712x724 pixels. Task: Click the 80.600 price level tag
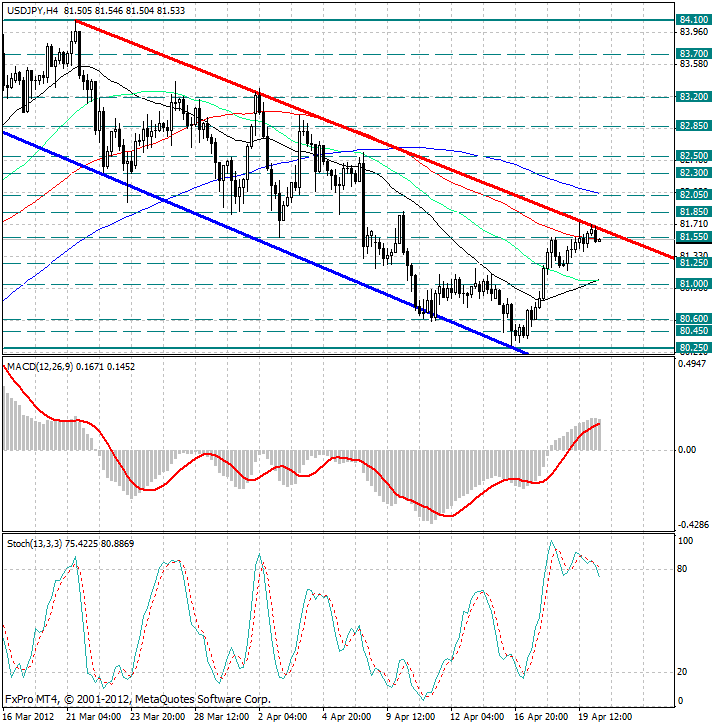tap(694, 319)
